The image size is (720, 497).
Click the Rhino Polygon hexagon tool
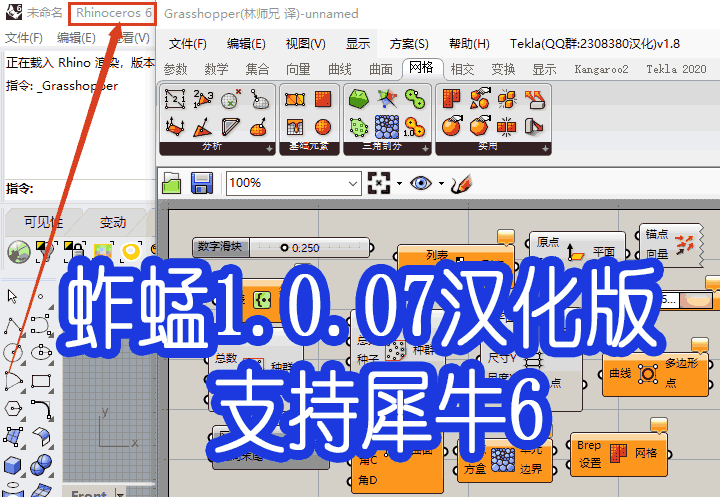13,409
